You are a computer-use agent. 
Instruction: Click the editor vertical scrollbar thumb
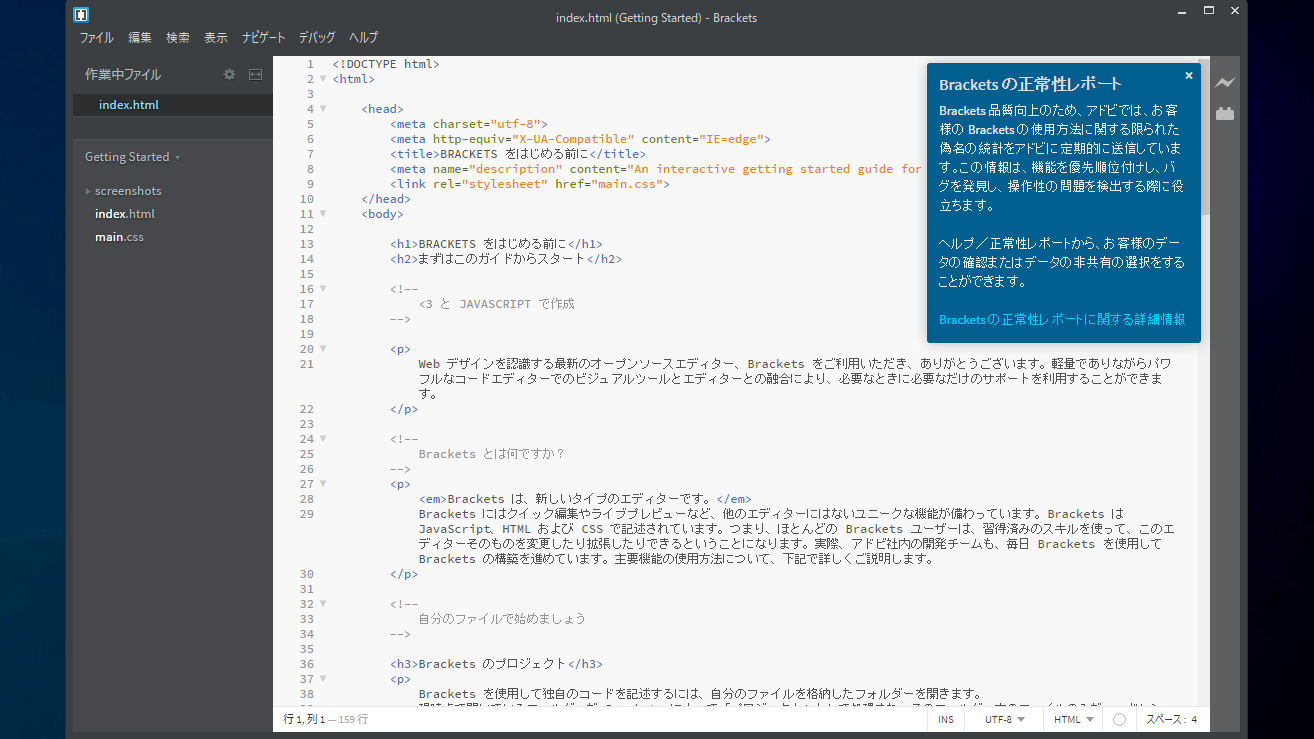click(1205, 136)
